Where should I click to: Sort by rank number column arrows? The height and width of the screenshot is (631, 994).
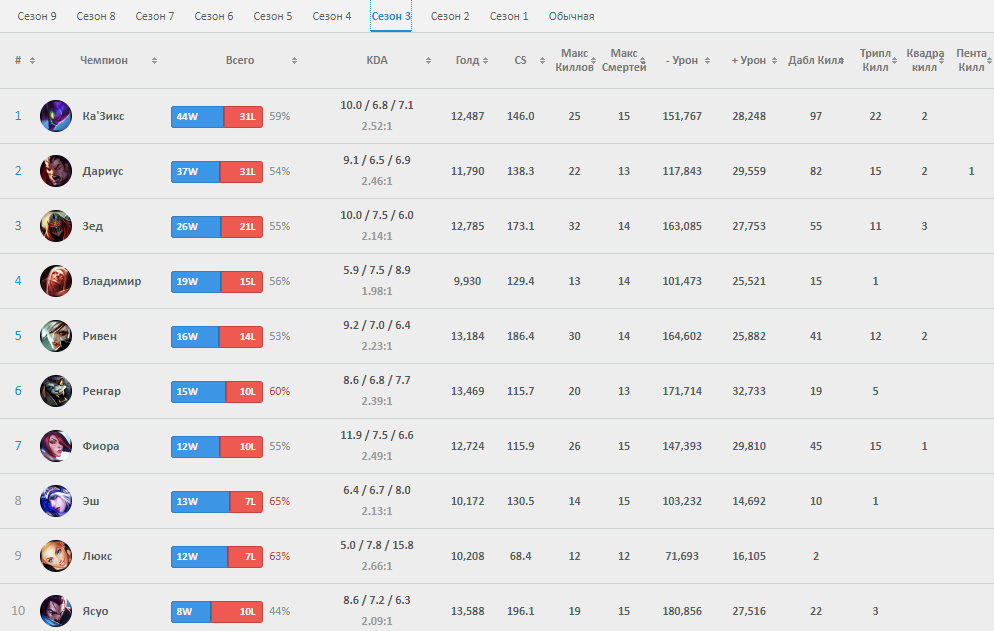[x=32, y=60]
